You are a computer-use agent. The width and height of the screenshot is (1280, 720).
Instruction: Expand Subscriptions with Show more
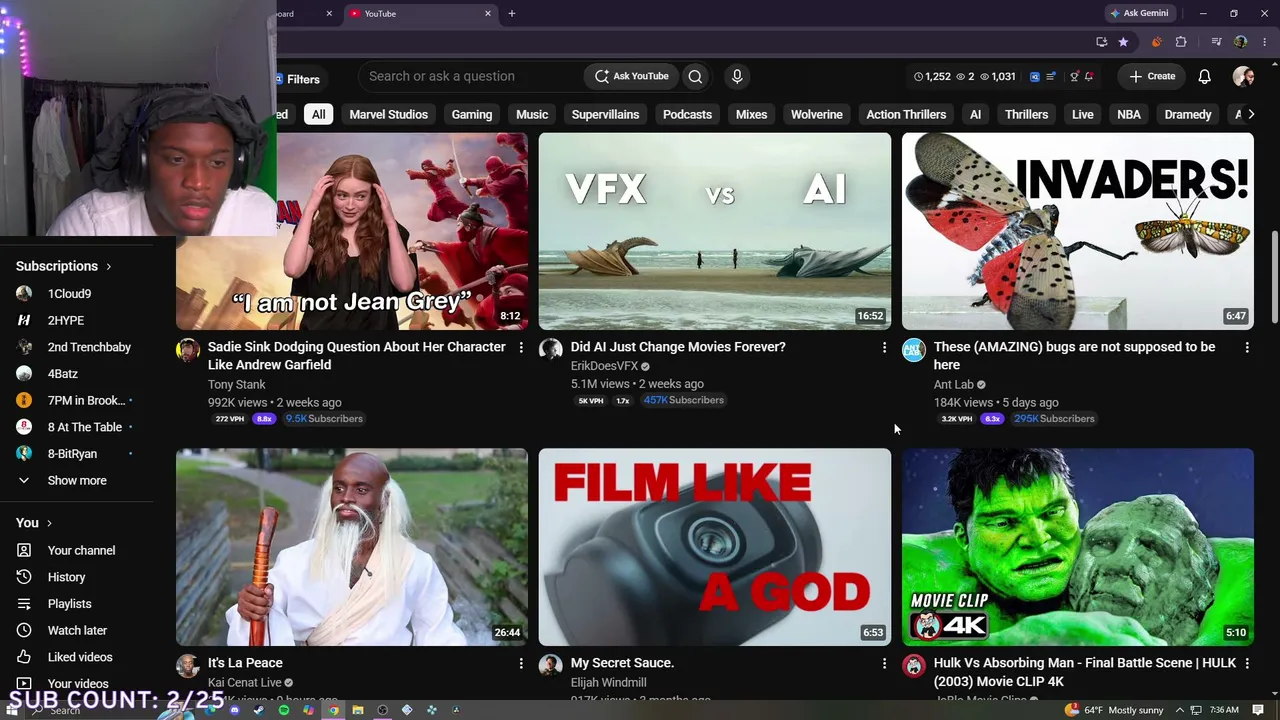coord(77,480)
